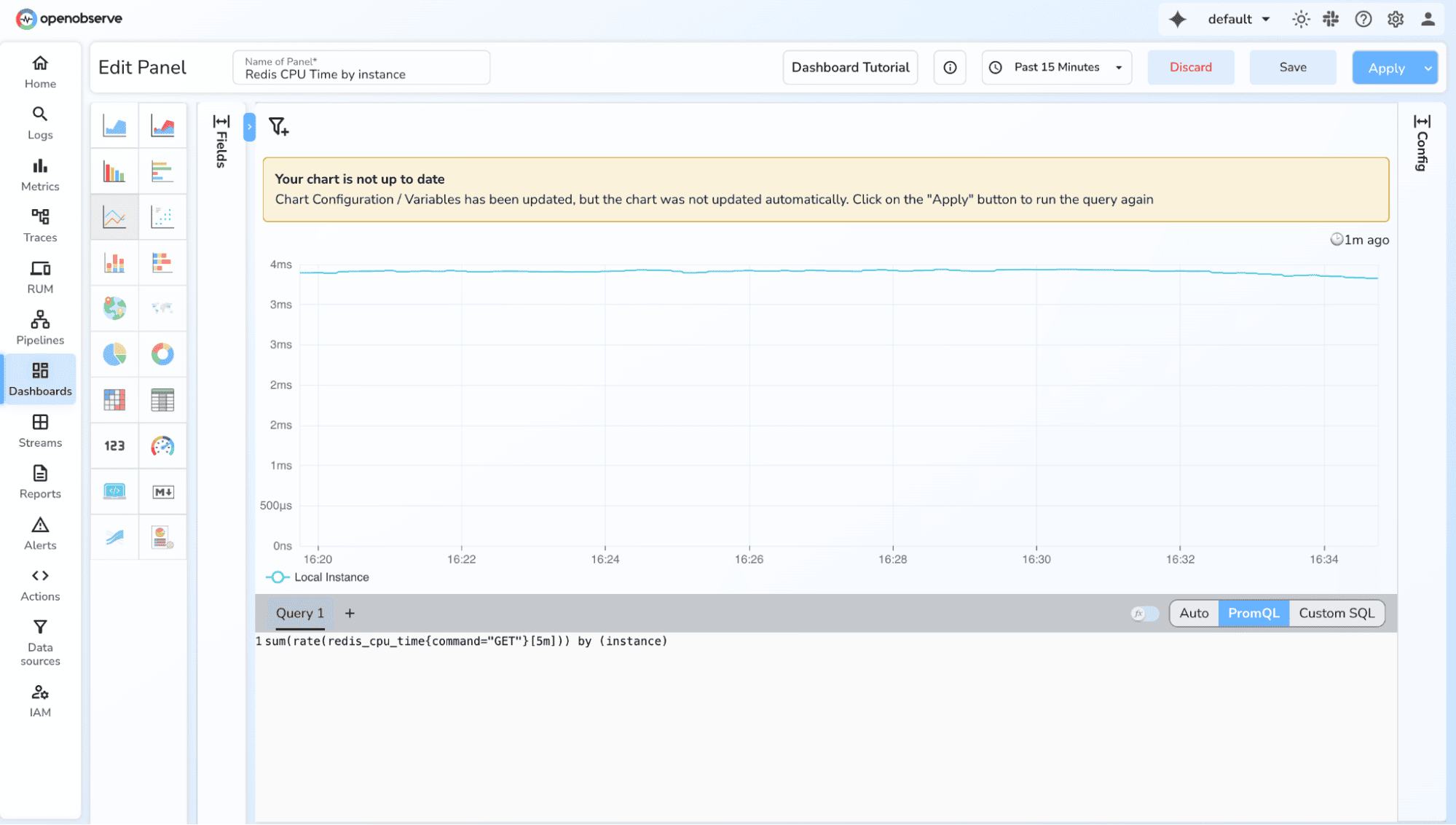The image size is (1456, 825).
Task: Click the add filter funnel icon
Action: 278,127
